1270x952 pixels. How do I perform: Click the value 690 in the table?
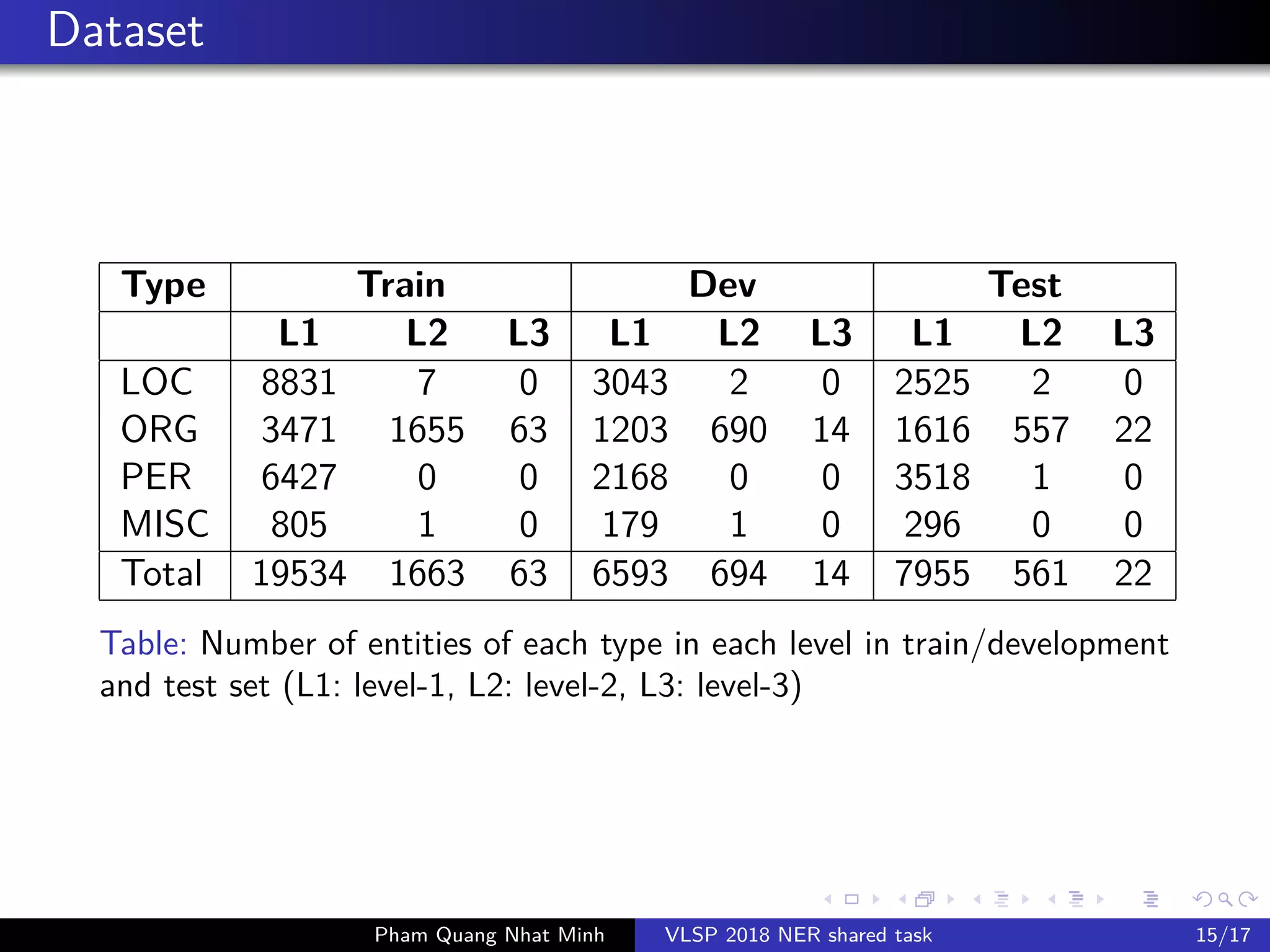tap(739, 430)
